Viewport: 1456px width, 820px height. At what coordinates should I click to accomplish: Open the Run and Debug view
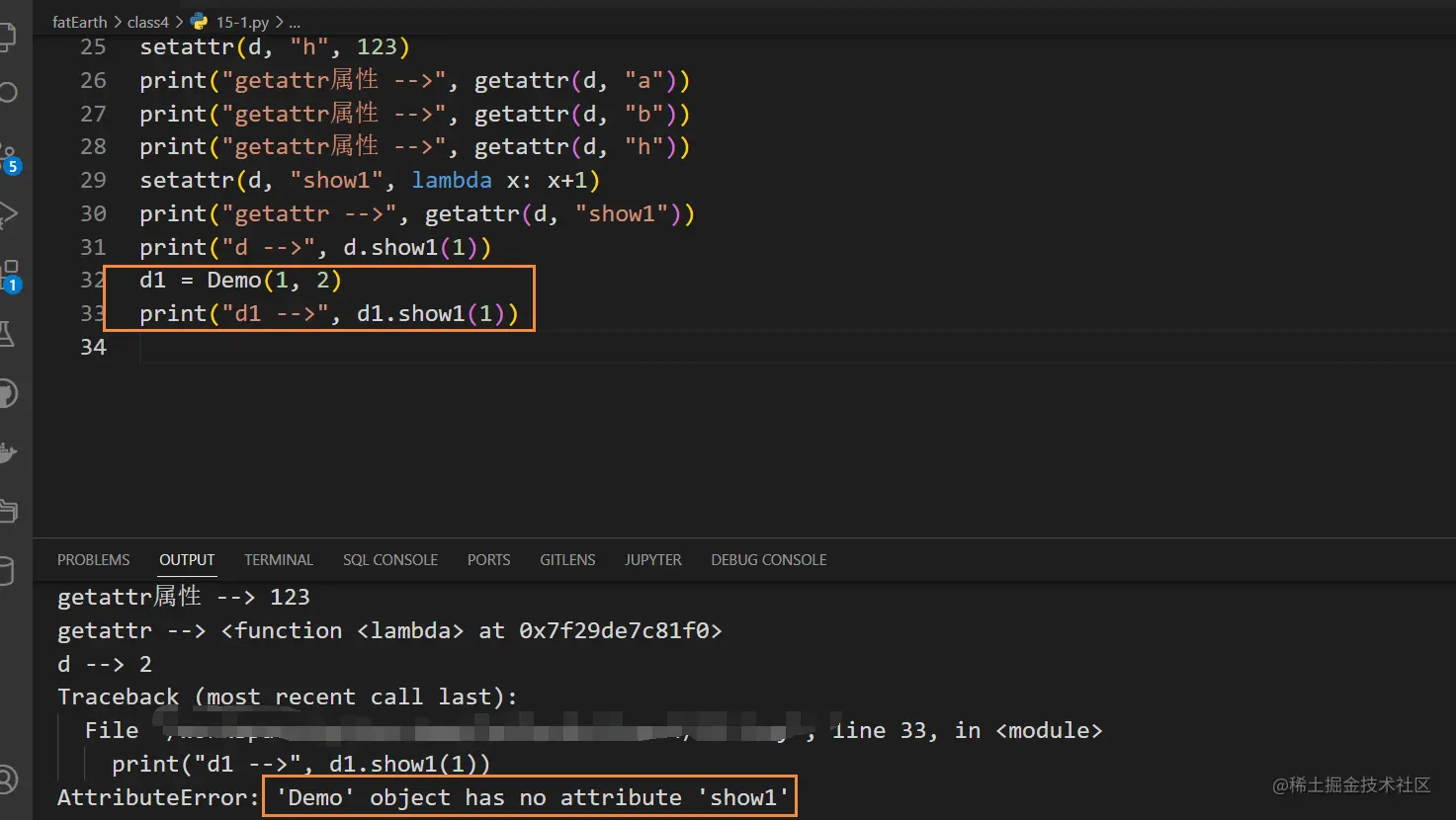[x=8, y=213]
